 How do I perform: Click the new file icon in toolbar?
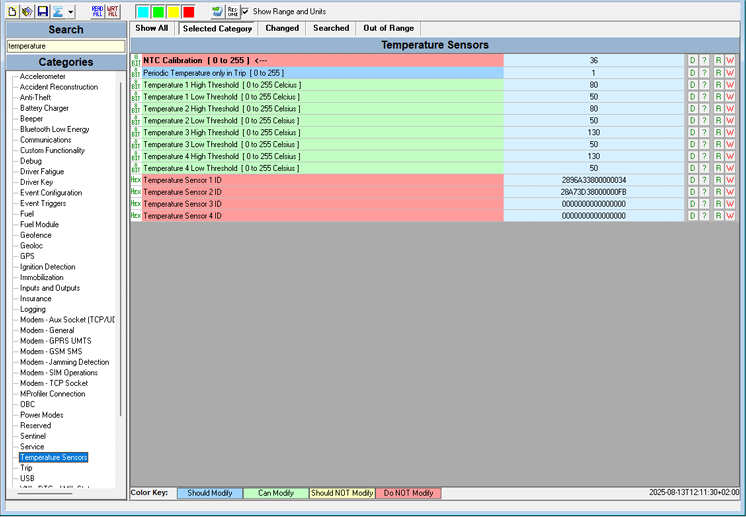[x=12, y=11]
